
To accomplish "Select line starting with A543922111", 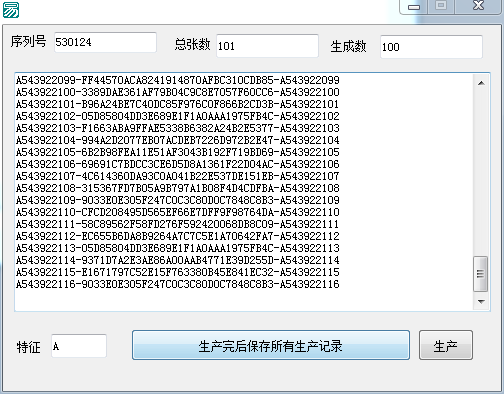I will (178, 224).
